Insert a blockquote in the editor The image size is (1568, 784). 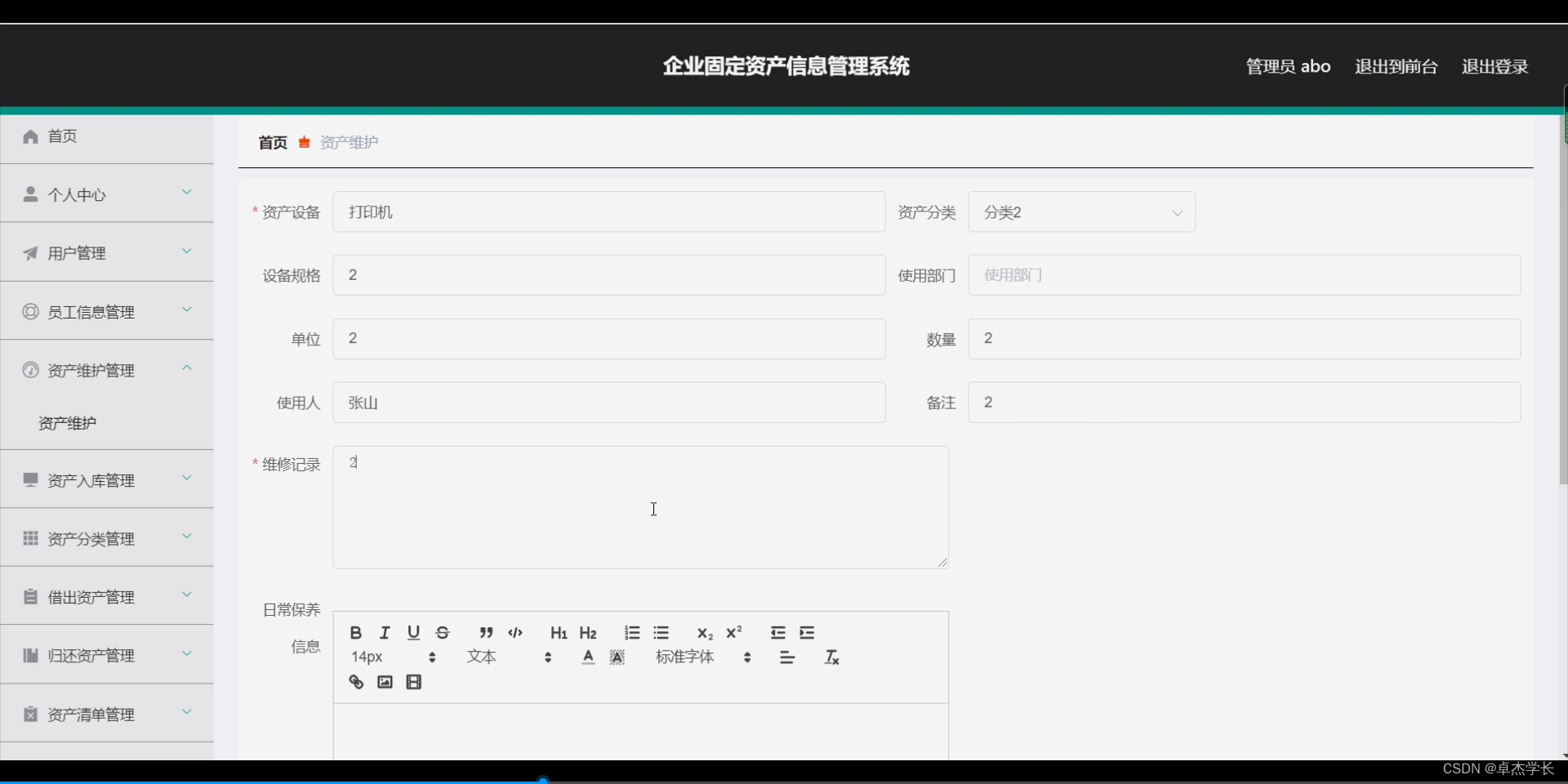(x=485, y=632)
